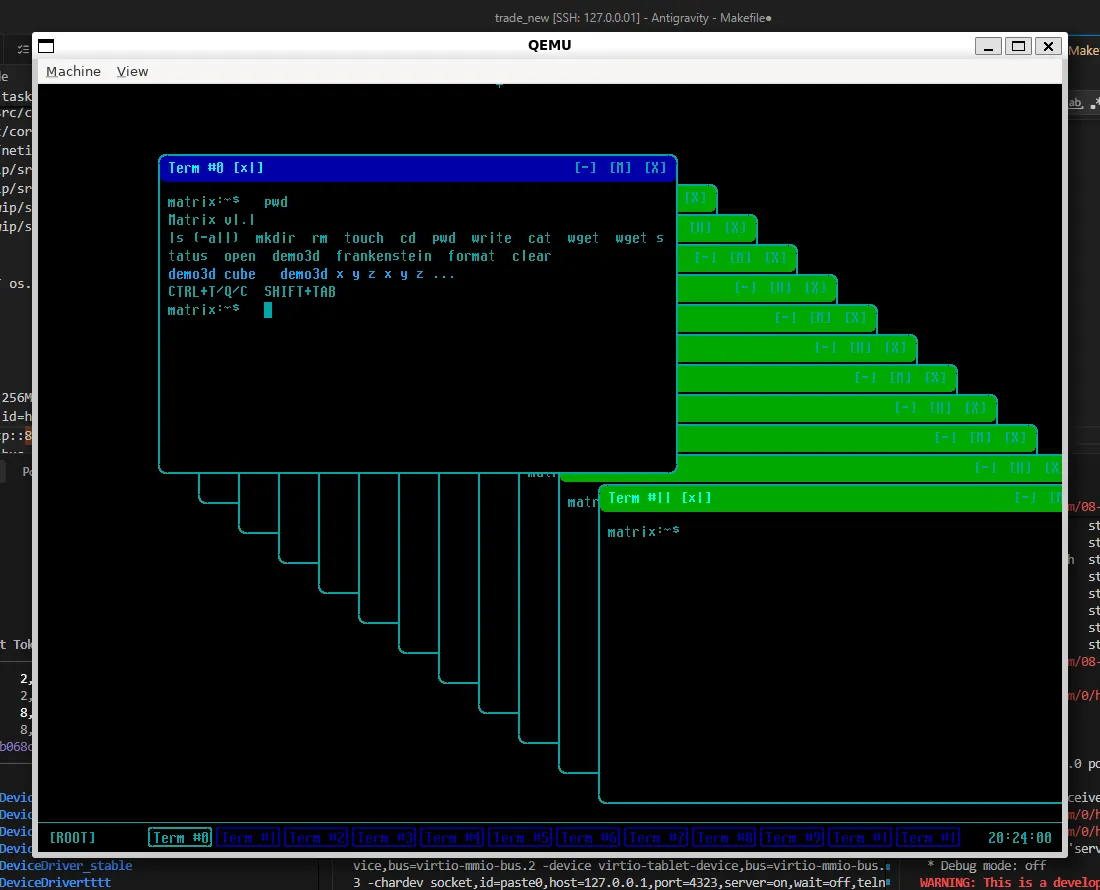Minimize Term #0 via [-] button
This screenshot has width=1100, height=890.
click(x=585, y=168)
